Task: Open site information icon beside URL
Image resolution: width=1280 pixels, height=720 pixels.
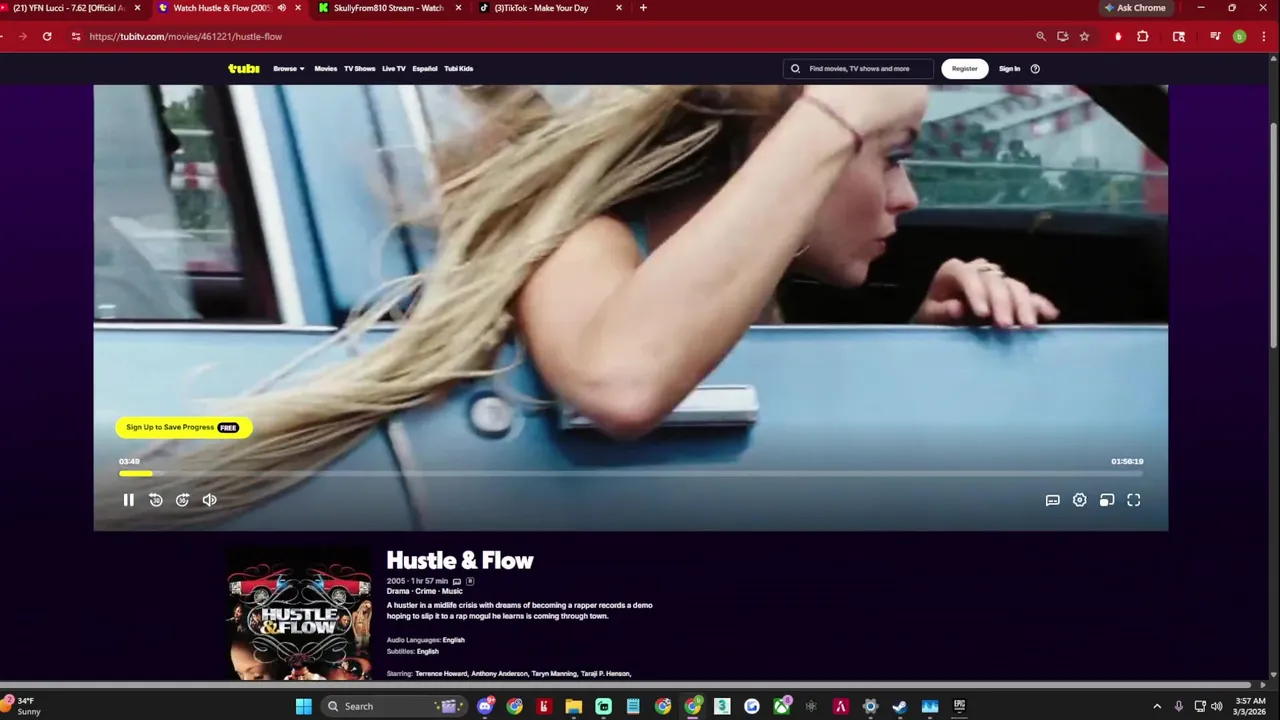Action: [75, 36]
